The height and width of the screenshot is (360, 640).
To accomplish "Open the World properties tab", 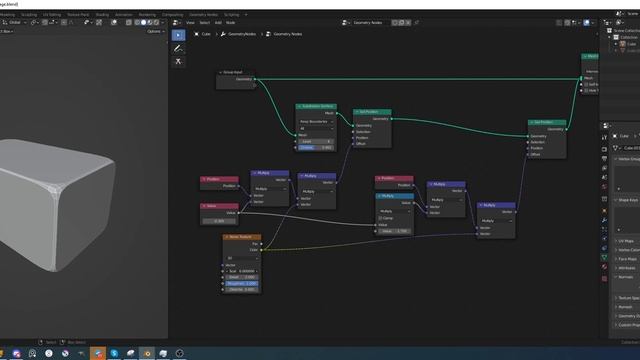I will 604,187.
